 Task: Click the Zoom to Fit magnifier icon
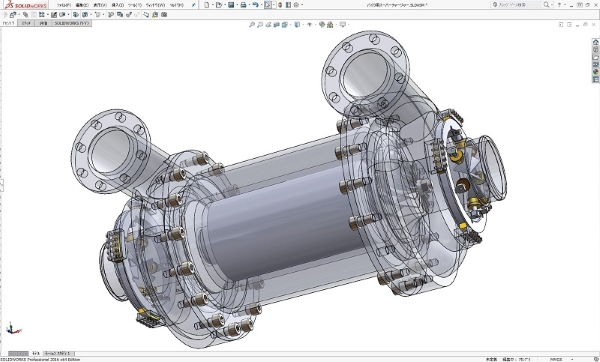coord(252,24)
